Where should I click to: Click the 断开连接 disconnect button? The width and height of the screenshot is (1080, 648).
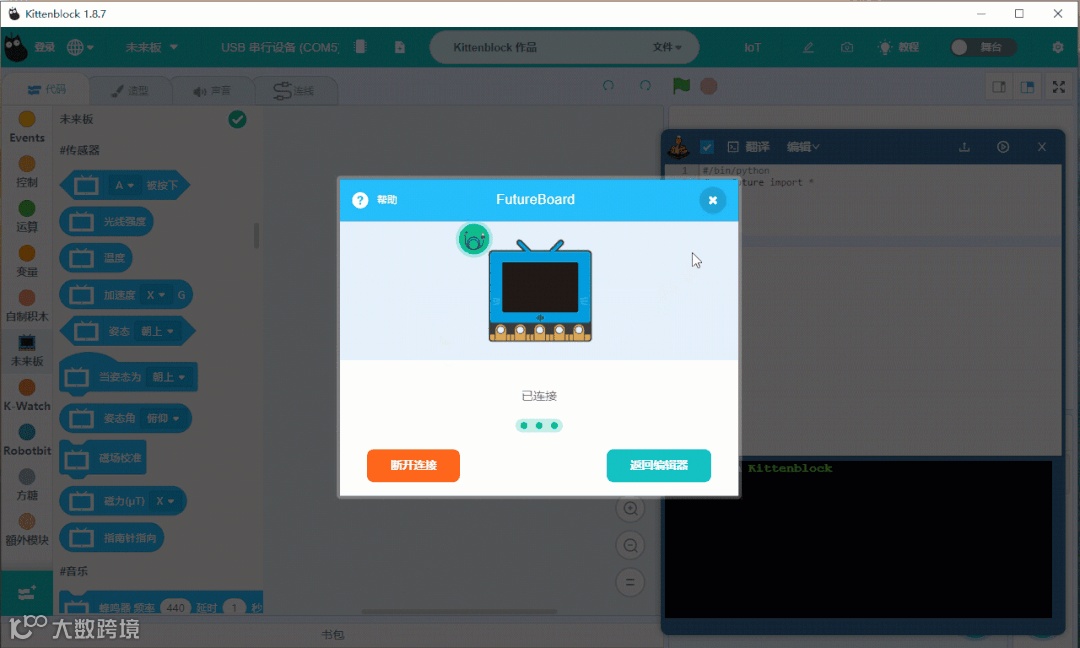[x=413, y=466]
